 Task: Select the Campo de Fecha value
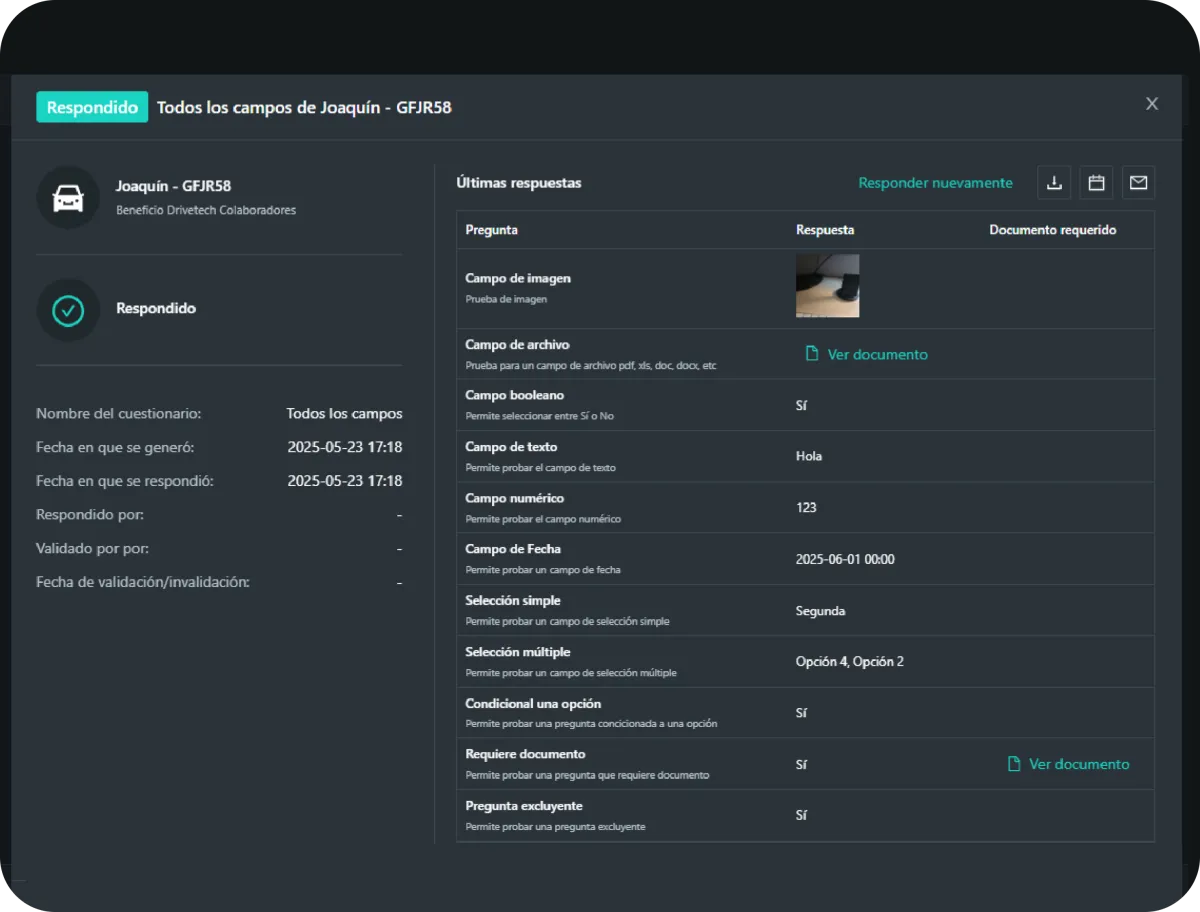coord(845,559)
